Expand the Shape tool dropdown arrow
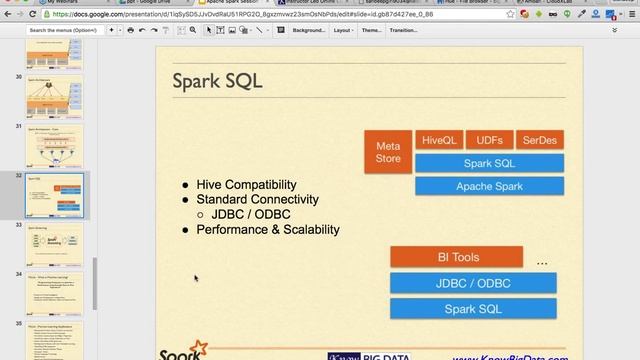Screen dimensions: 640x360 251,30
